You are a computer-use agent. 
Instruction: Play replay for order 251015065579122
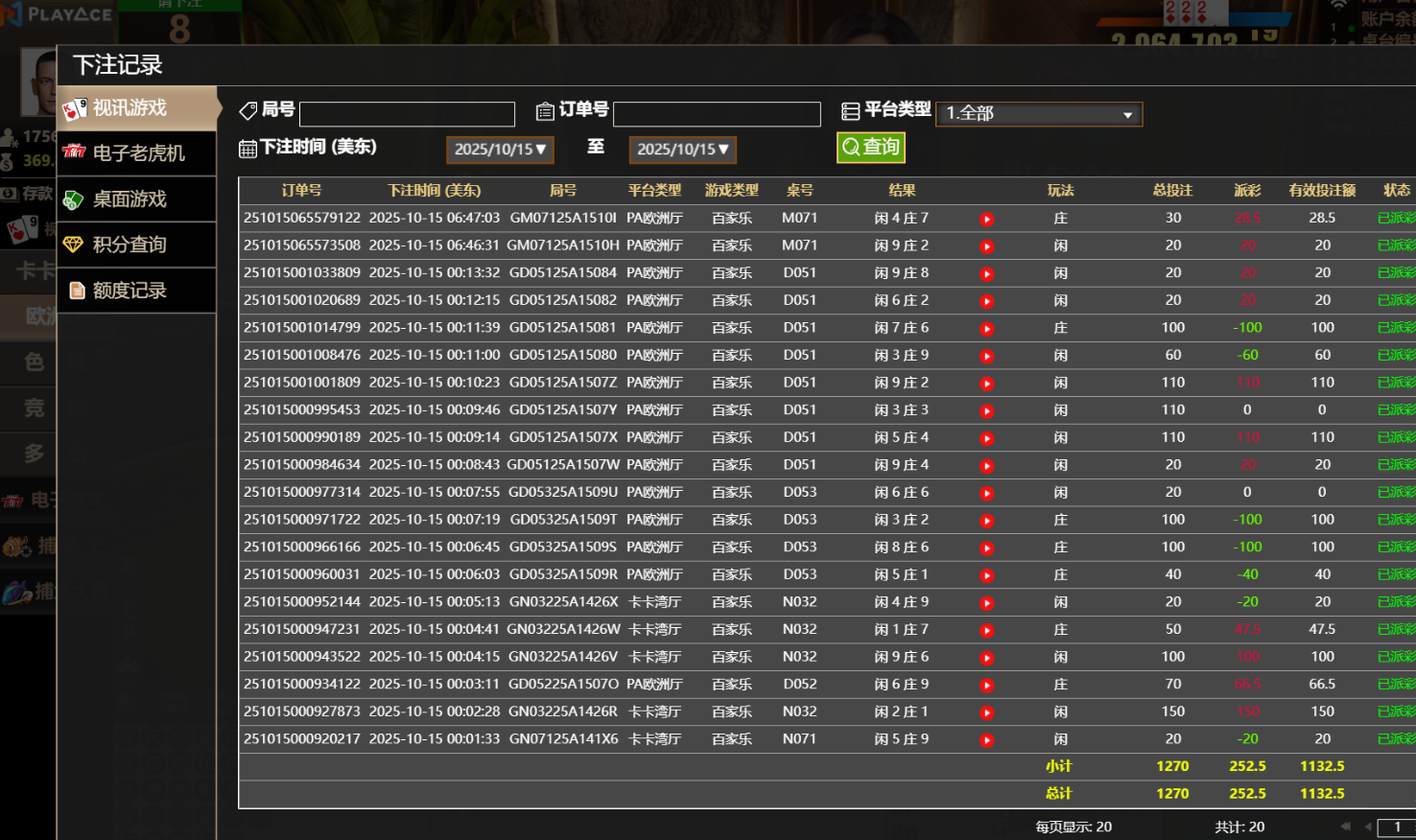tap(986, 220)
